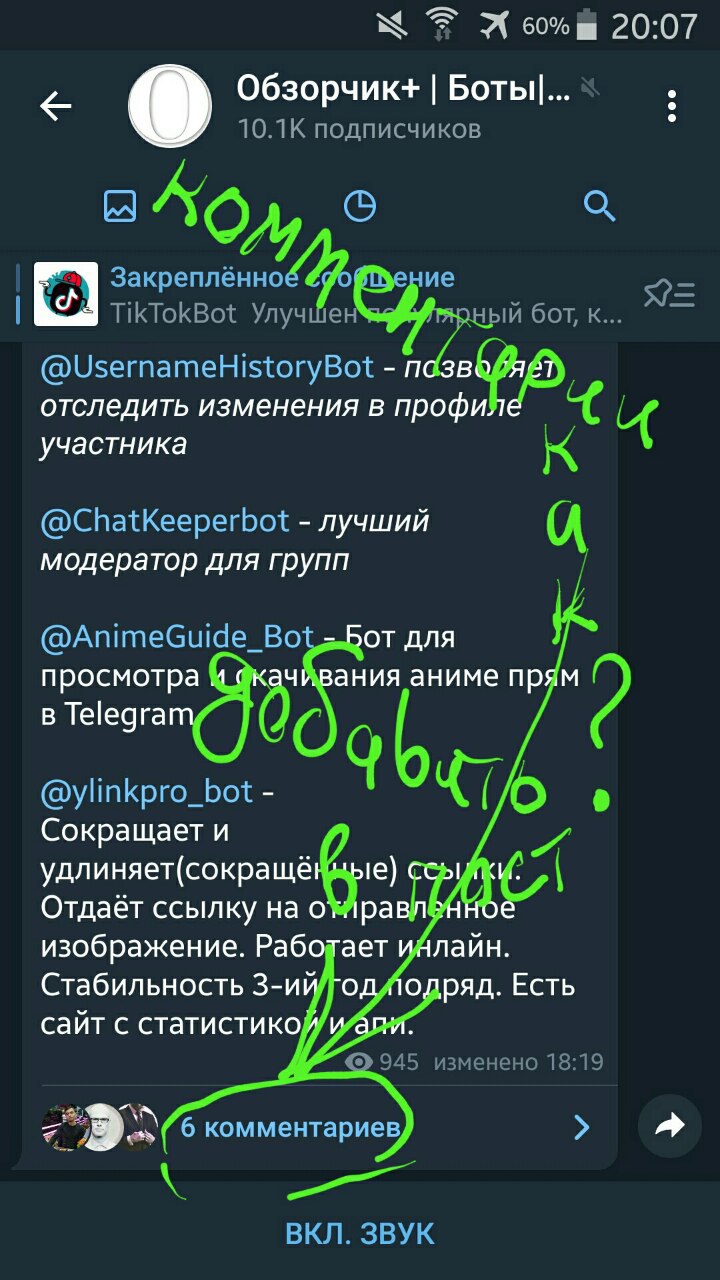Open the pinned messages list icon

669,294
